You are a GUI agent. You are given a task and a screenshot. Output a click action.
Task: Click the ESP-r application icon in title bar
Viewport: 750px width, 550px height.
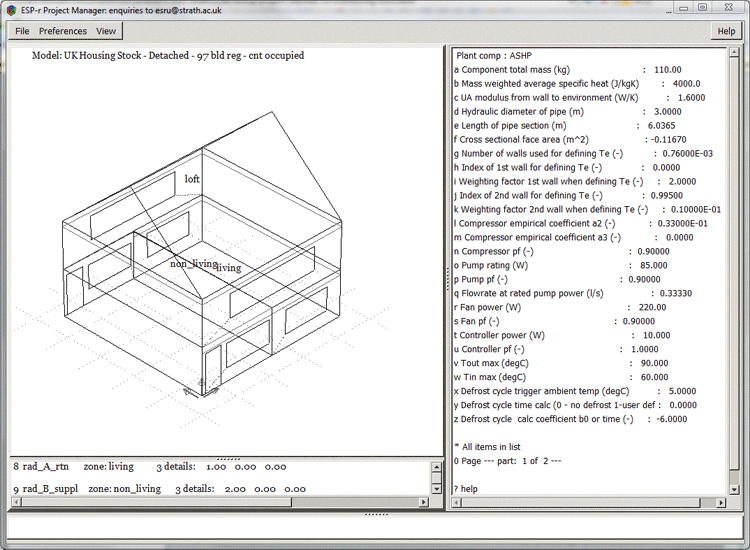pyautogui.click(x=11, y=7)
